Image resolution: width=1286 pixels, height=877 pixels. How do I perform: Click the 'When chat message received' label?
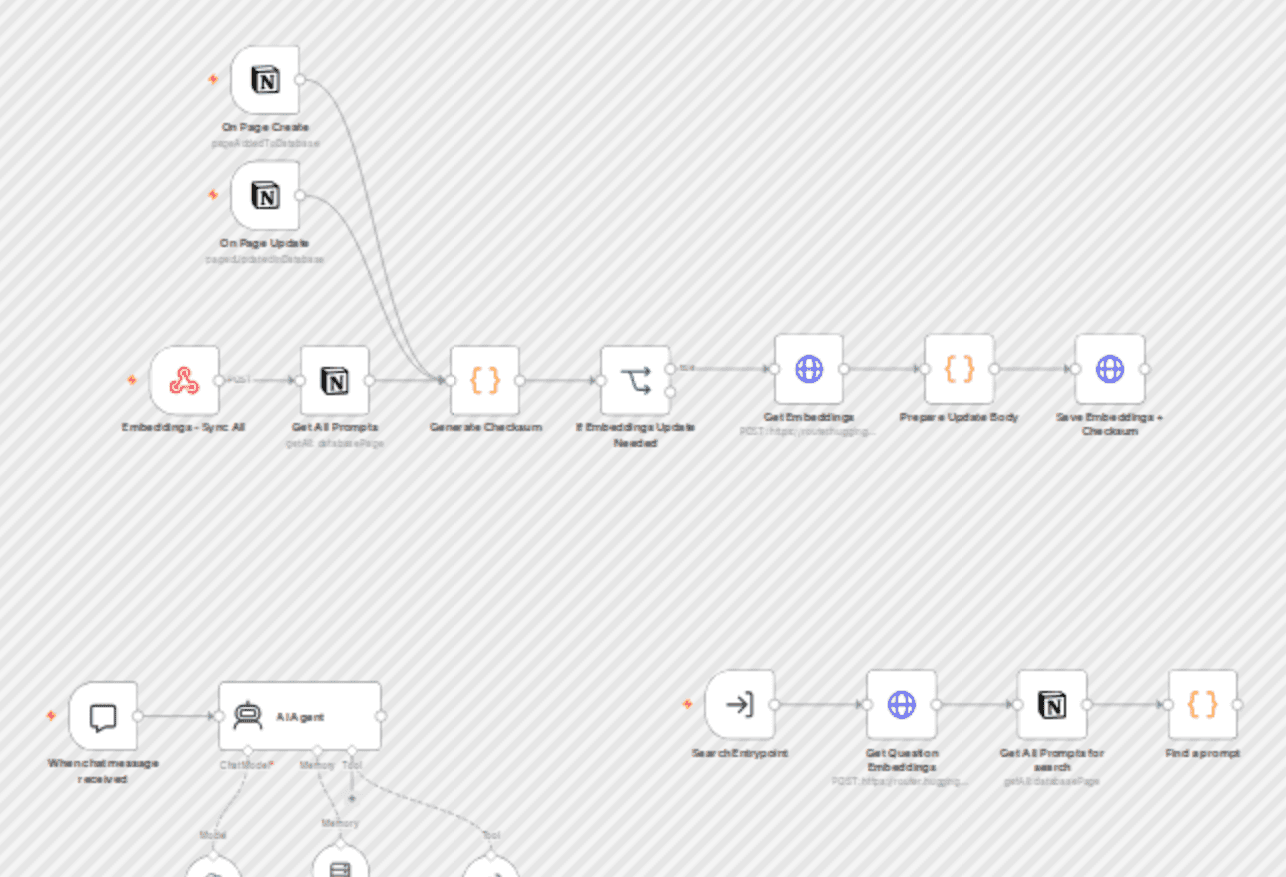(103, 770)
